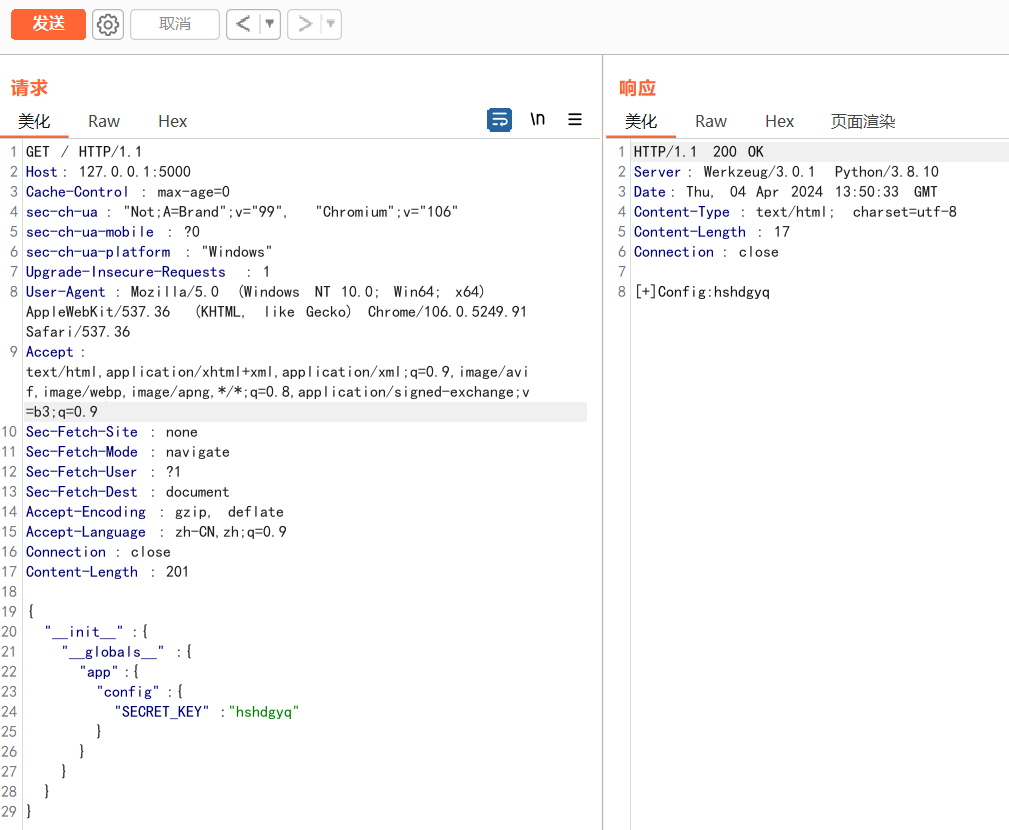Click the Sec-Fetch-User header name
The image size is (1009, 830).
coord(81,472)
